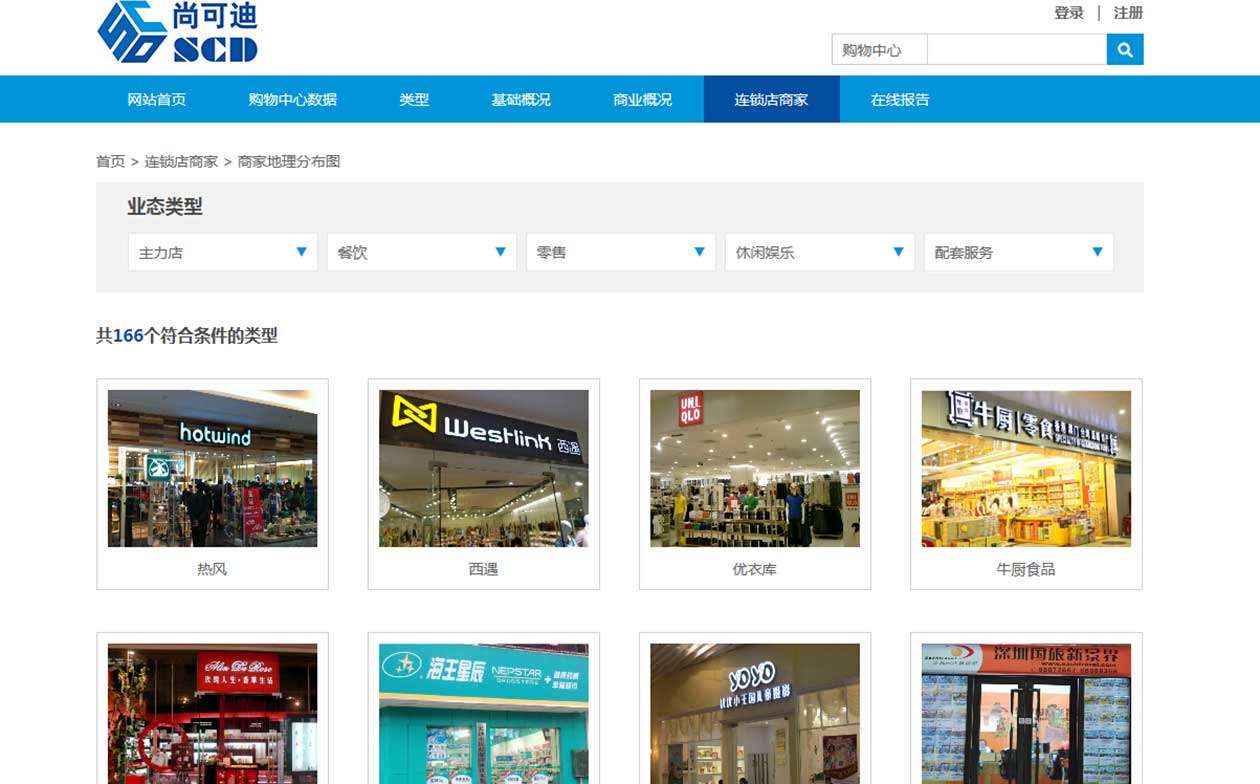Open the 主力店 dropdown

[x=222, y=252]
